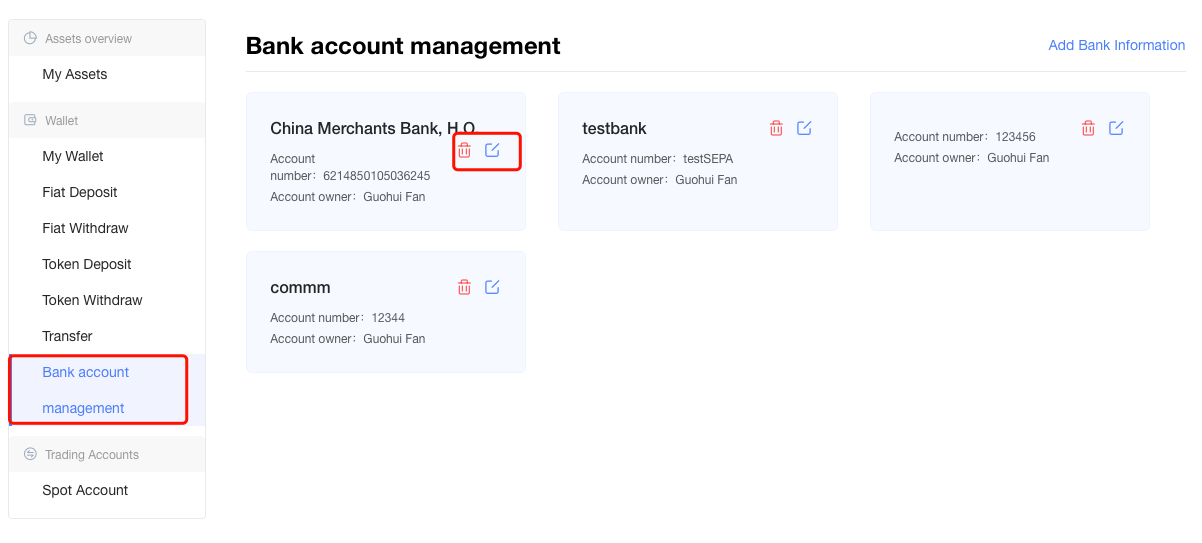This screenshot has width=1202, height=543.
Task: Go to My Assets page
Action: click(75, 74)
